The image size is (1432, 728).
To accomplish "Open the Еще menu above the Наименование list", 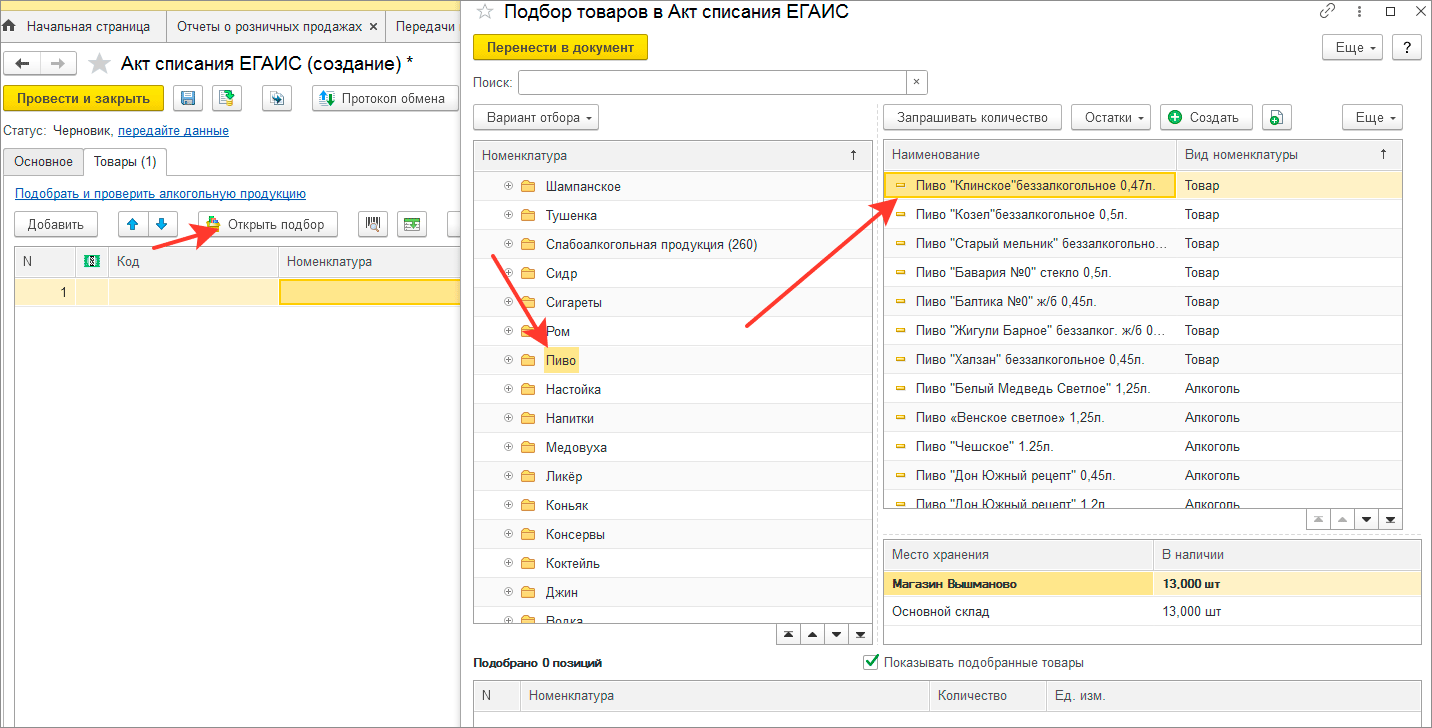I will tap(1372, 117).
